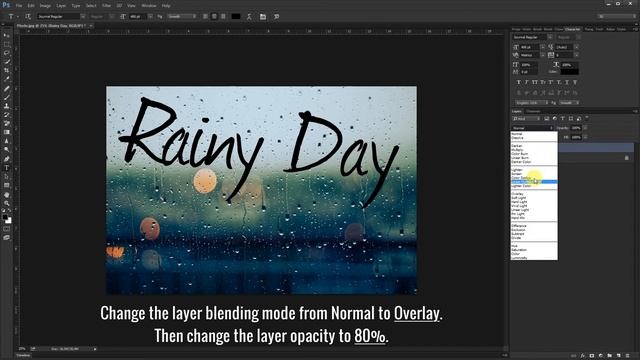Choose Soft Light from the blend mode list
The height and width of the screenshot is (360, 640).
tap(519, 198)
